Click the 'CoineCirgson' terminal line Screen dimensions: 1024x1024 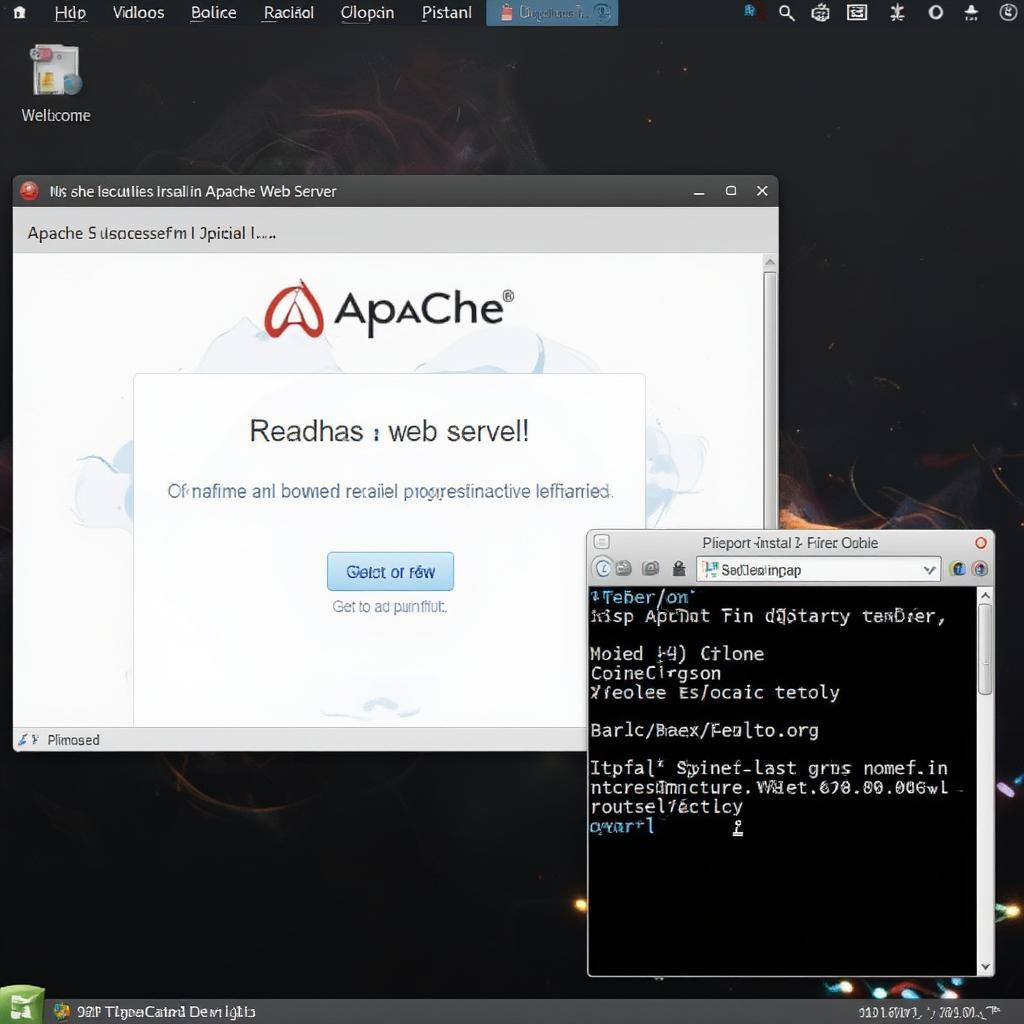pyautogui.click(x=656, y=673)
